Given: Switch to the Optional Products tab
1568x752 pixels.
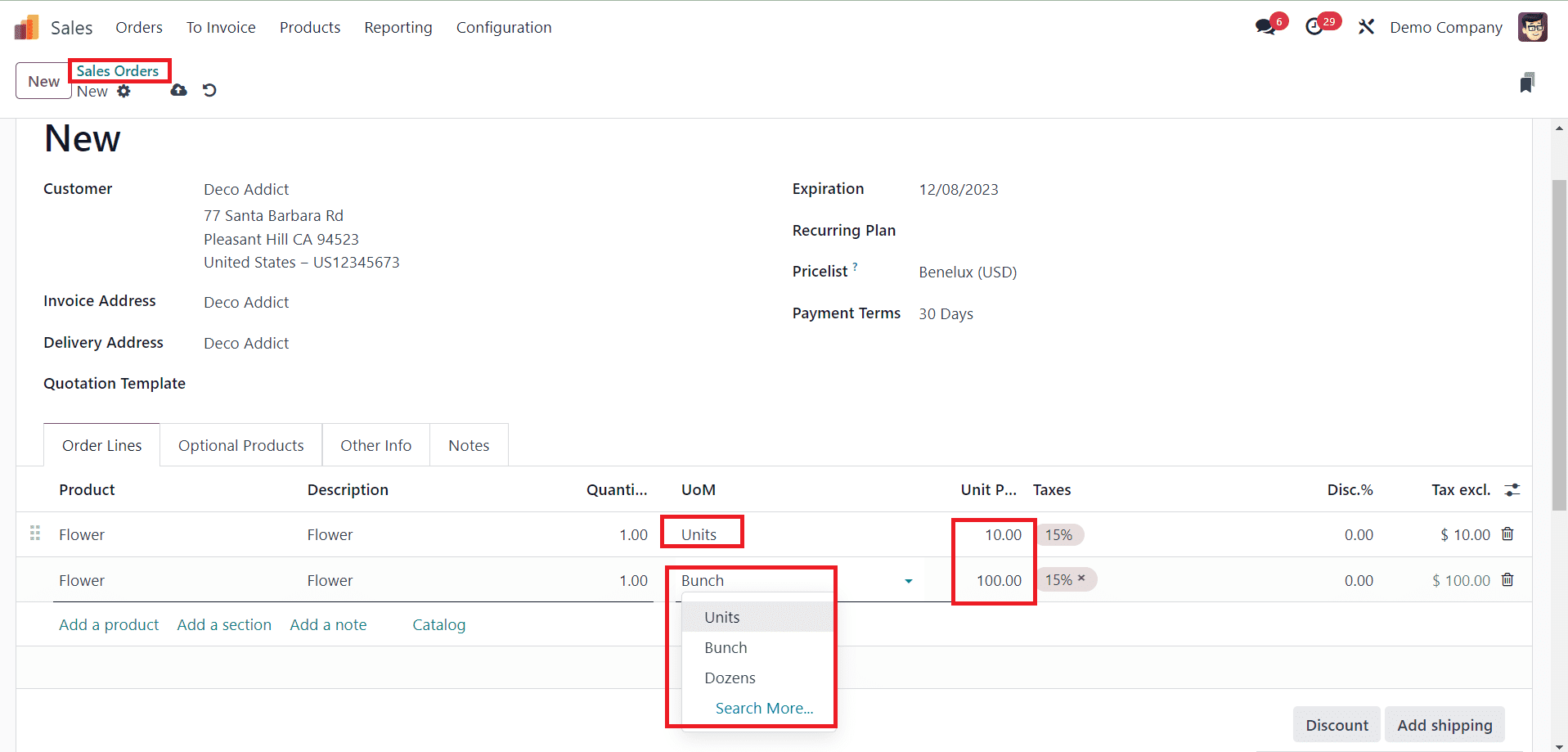Looking at the screenshot, I should [x=241, y=445].
